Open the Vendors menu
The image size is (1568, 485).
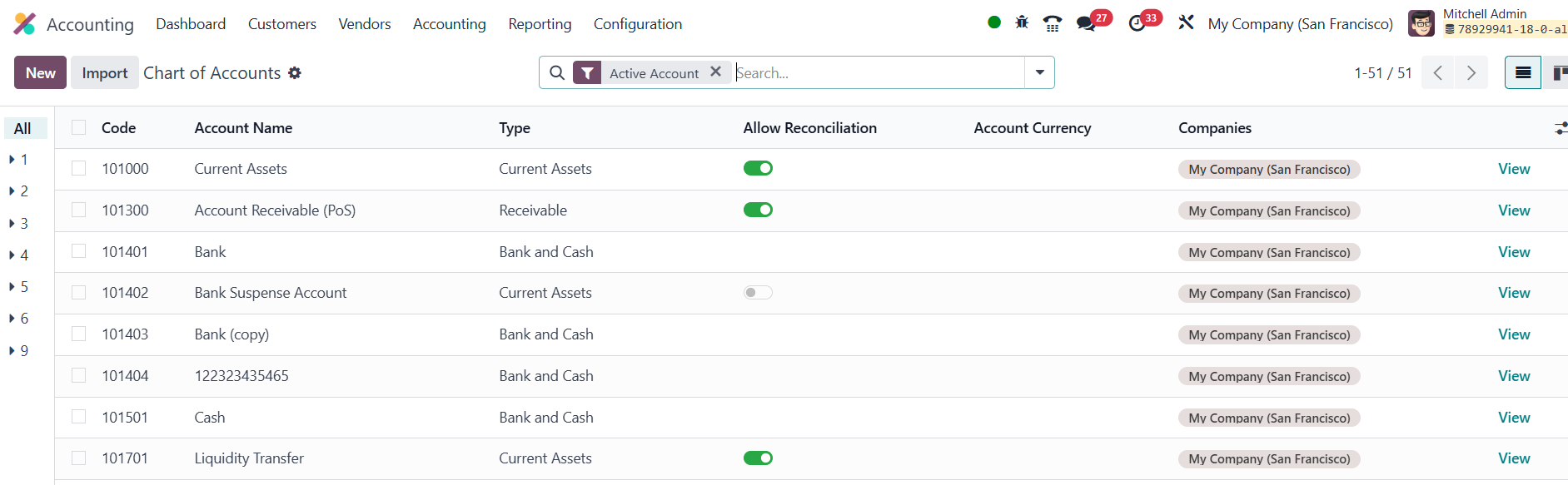pos(364,24)
